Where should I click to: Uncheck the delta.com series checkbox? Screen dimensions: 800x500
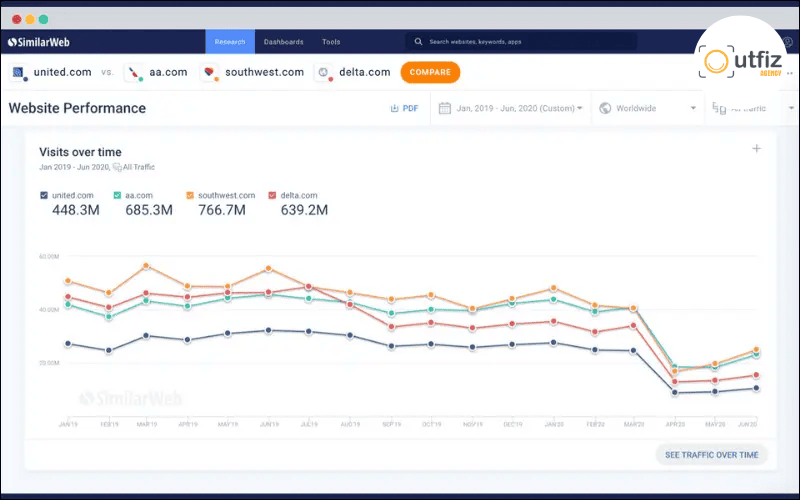272,195
